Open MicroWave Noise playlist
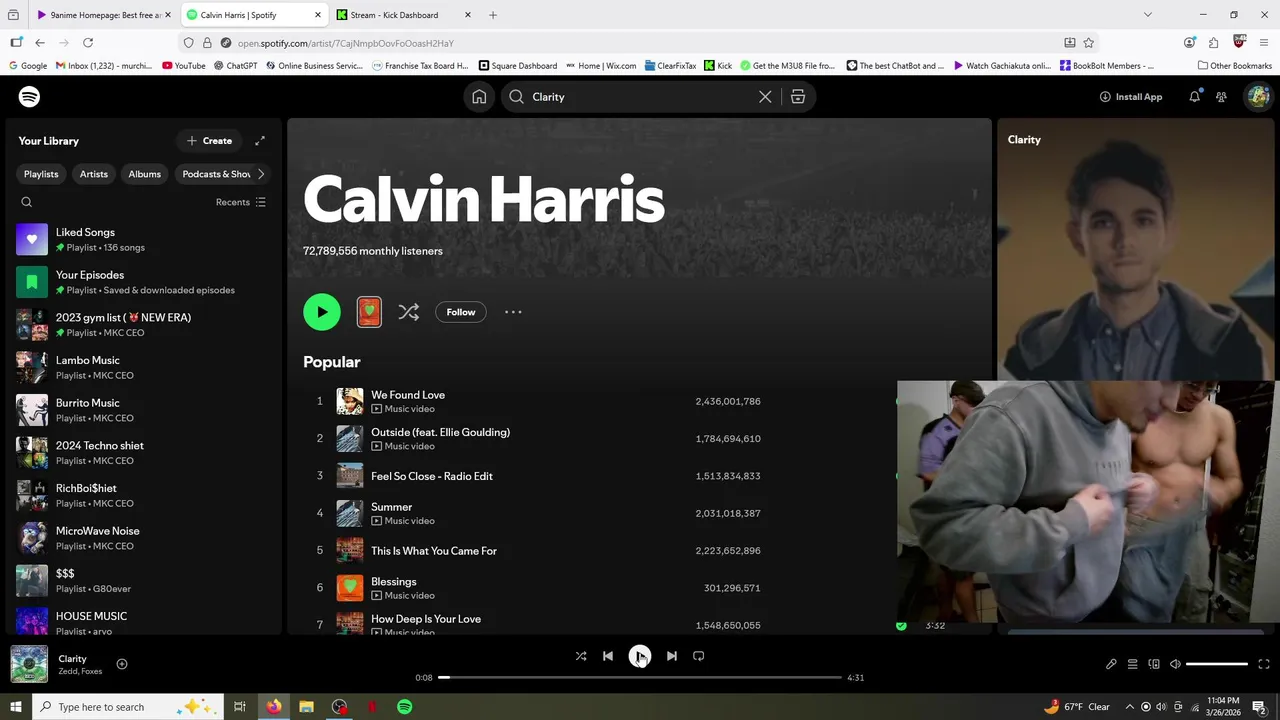1280x720 pixels. coord(143,538)
